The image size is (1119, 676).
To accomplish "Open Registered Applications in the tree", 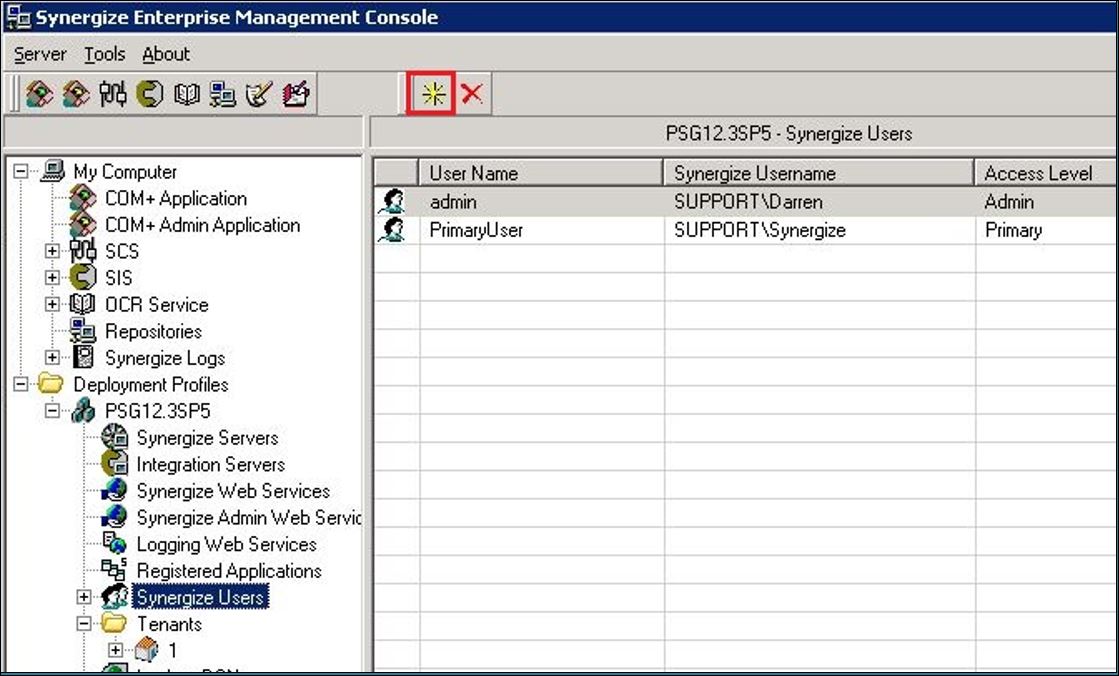I will click(x=229, y=571).
